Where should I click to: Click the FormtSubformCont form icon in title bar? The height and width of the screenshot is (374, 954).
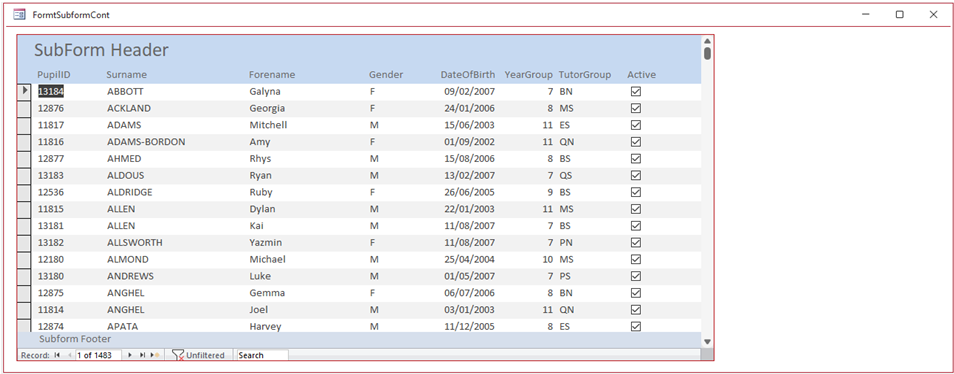tap(19, 15)
